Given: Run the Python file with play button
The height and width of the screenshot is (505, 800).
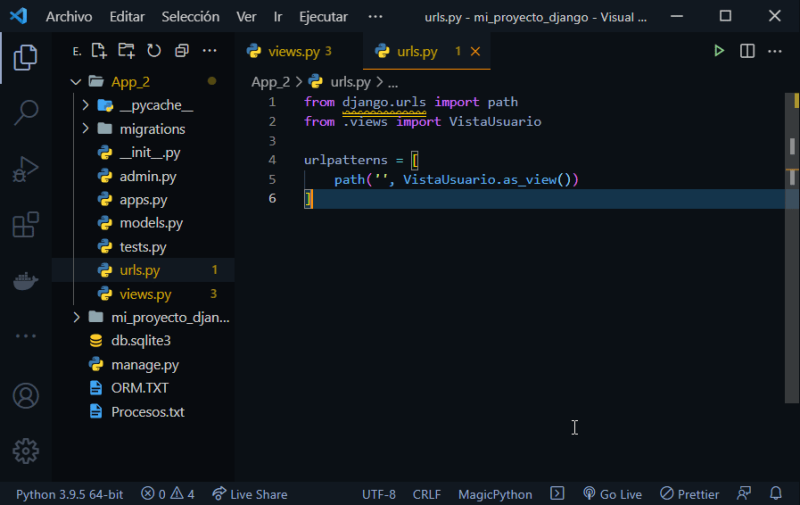Looking at the screenshot, I should pos(718,51).
